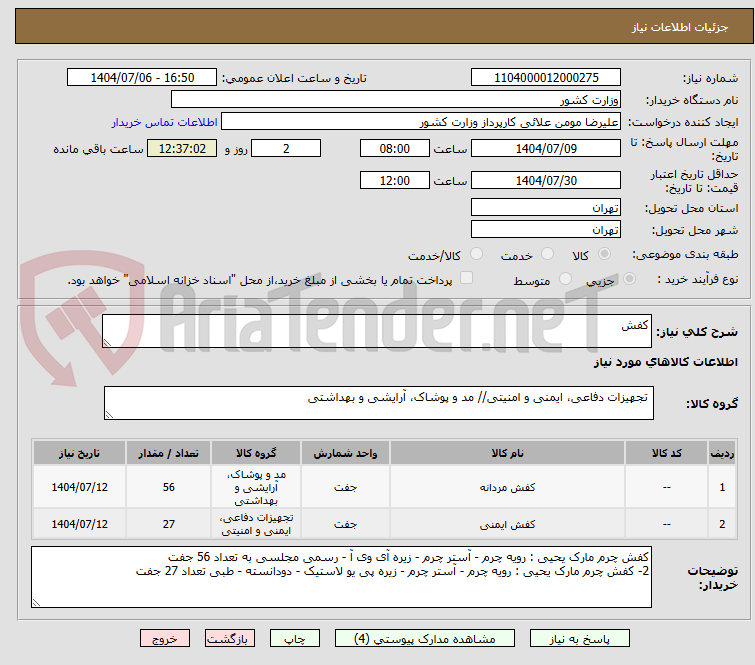Click the price validity date 1404/07/30

[x=546, y=181]
